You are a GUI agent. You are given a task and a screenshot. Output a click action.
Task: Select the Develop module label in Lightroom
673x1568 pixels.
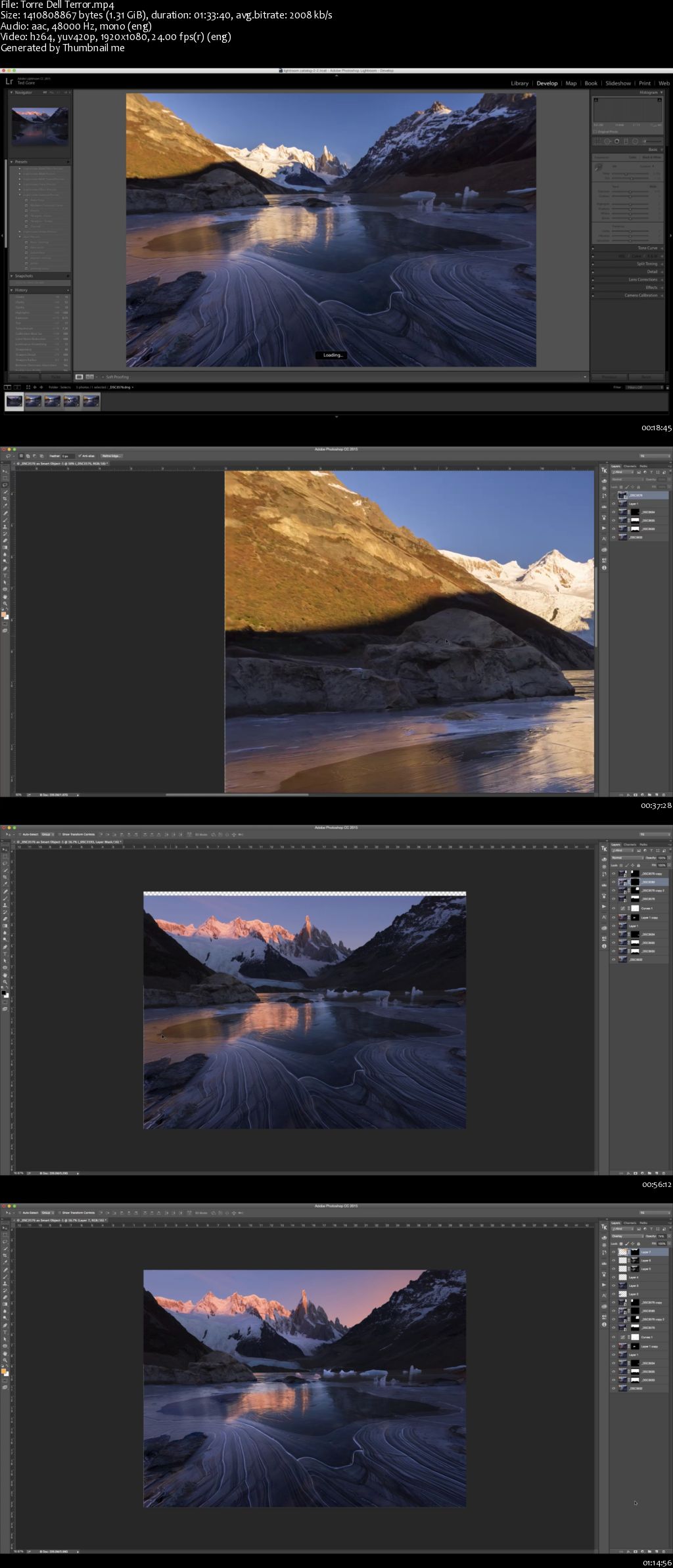(547, 83)
